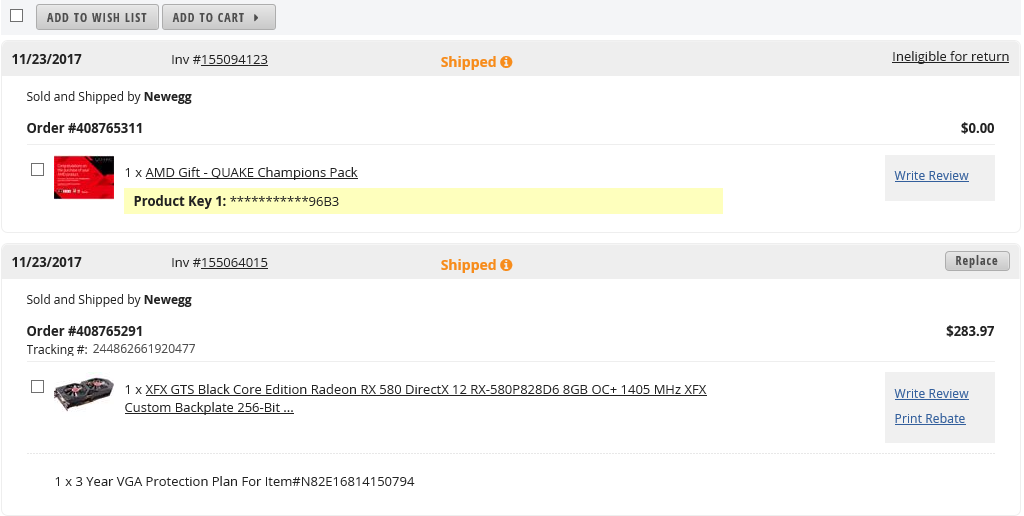
Task: Click the tracking number 244862661920477
Action: coord(144,349)
